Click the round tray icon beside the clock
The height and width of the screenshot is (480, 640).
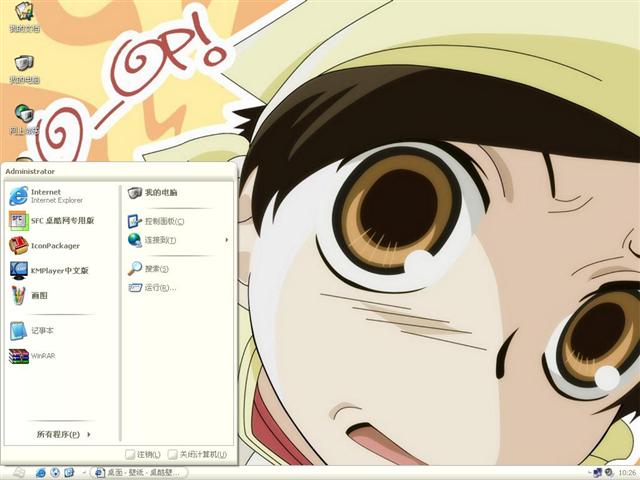[609, 473]
